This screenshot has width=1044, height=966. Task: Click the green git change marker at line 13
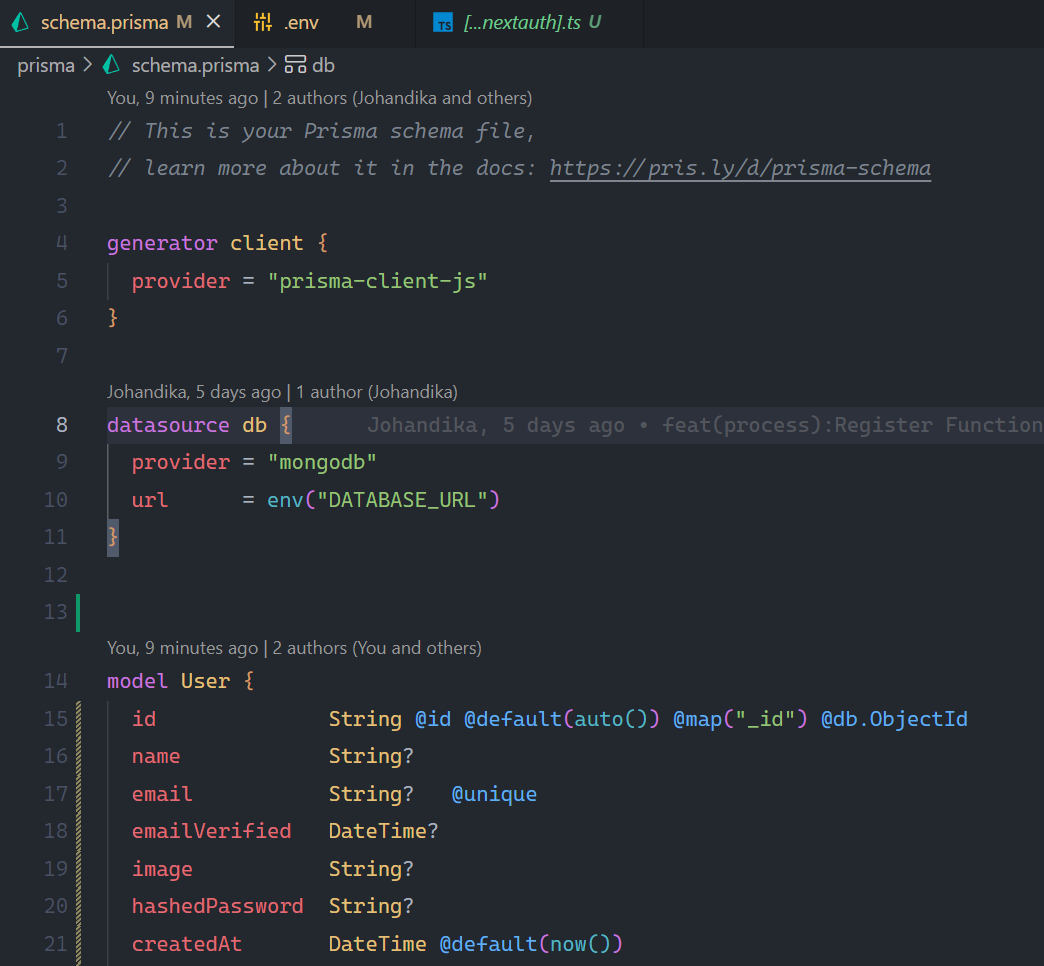pyautogui.click(x=77, y=612)
